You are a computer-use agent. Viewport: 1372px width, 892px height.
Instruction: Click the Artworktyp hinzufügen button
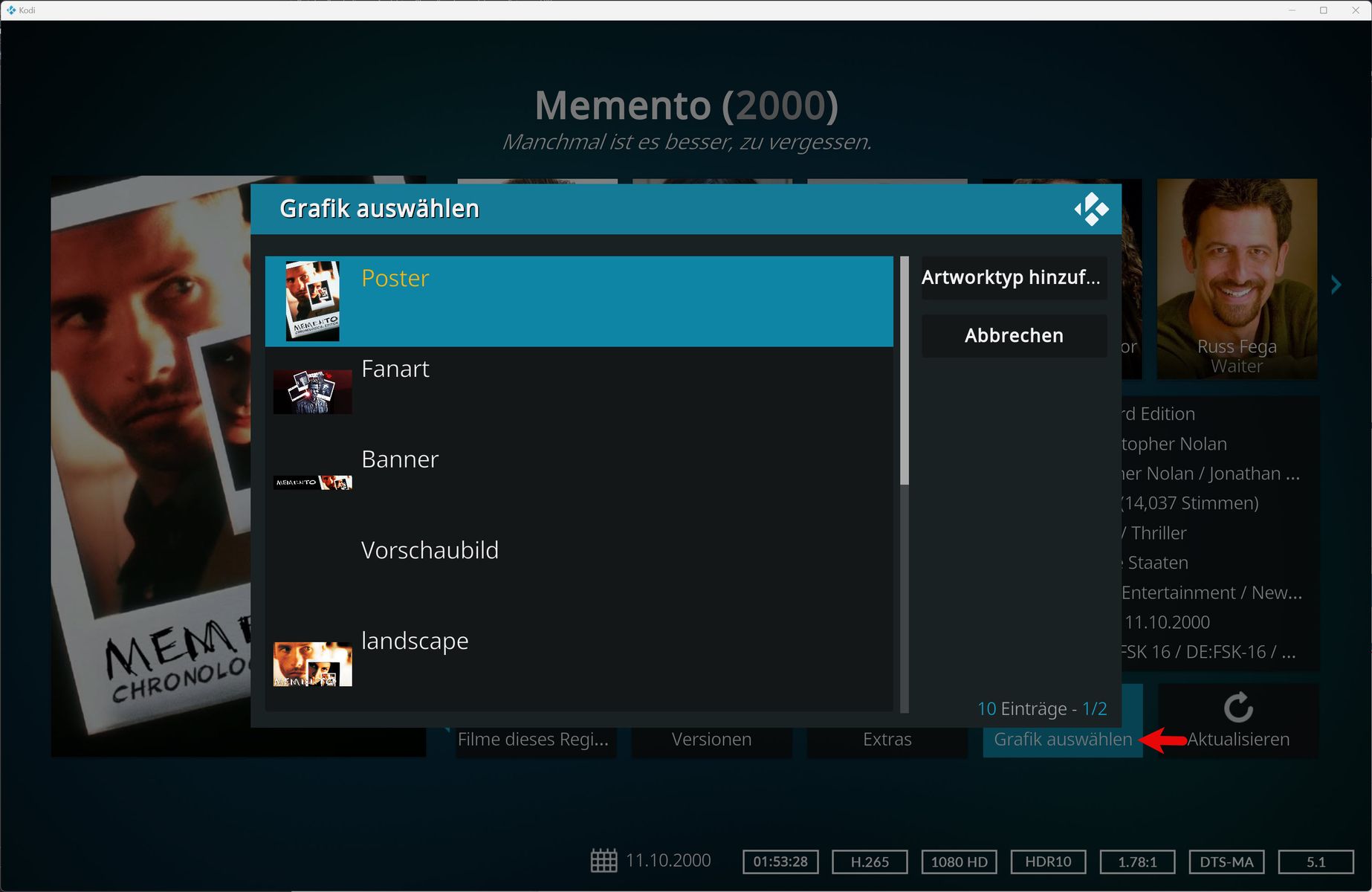pos(1014,278)
